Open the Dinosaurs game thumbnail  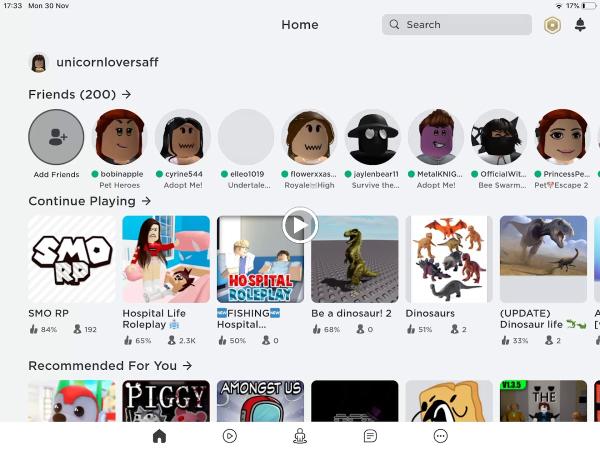click(x=449, y=259)
